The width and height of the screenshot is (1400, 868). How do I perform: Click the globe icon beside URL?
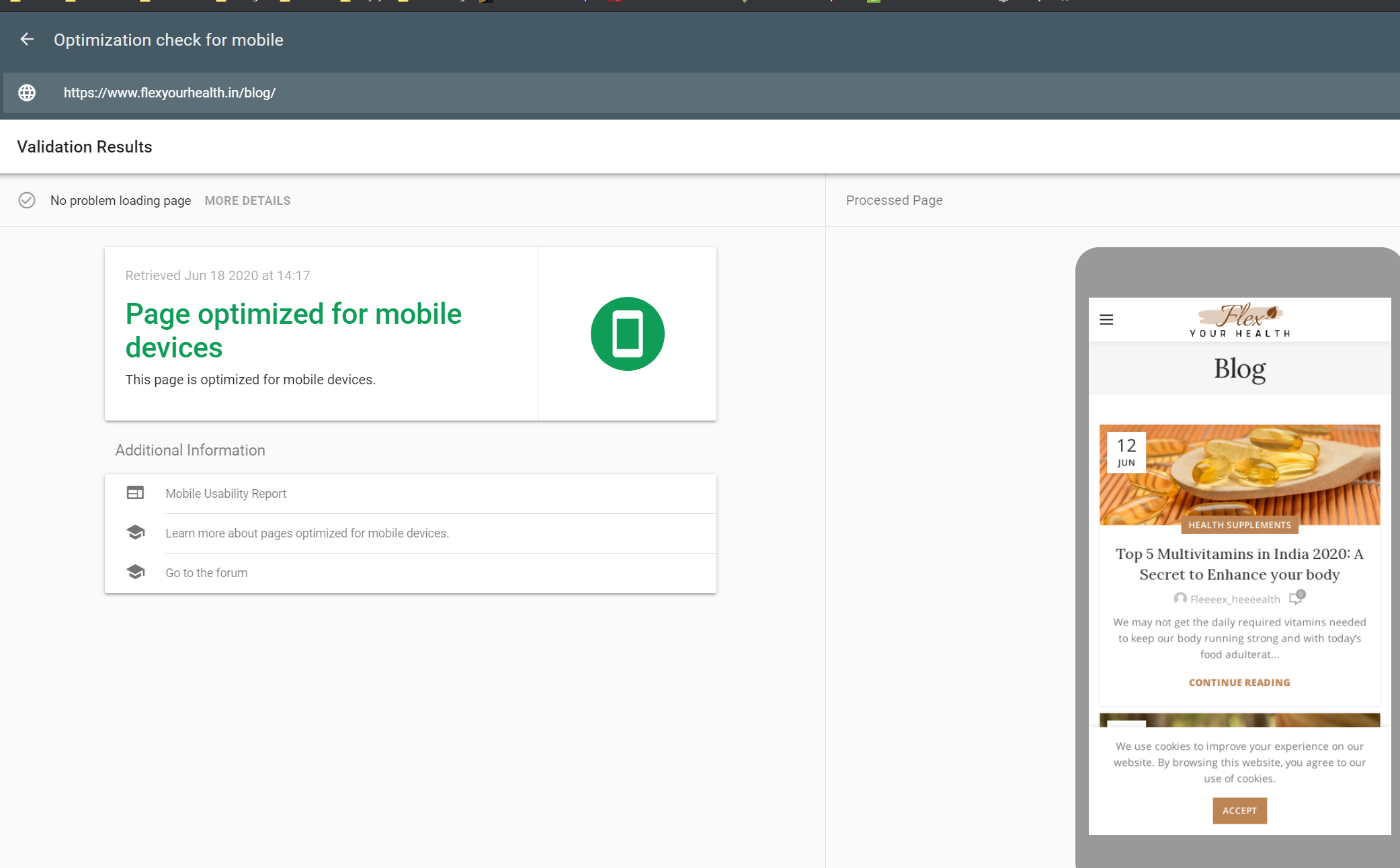tap(27, 93)
